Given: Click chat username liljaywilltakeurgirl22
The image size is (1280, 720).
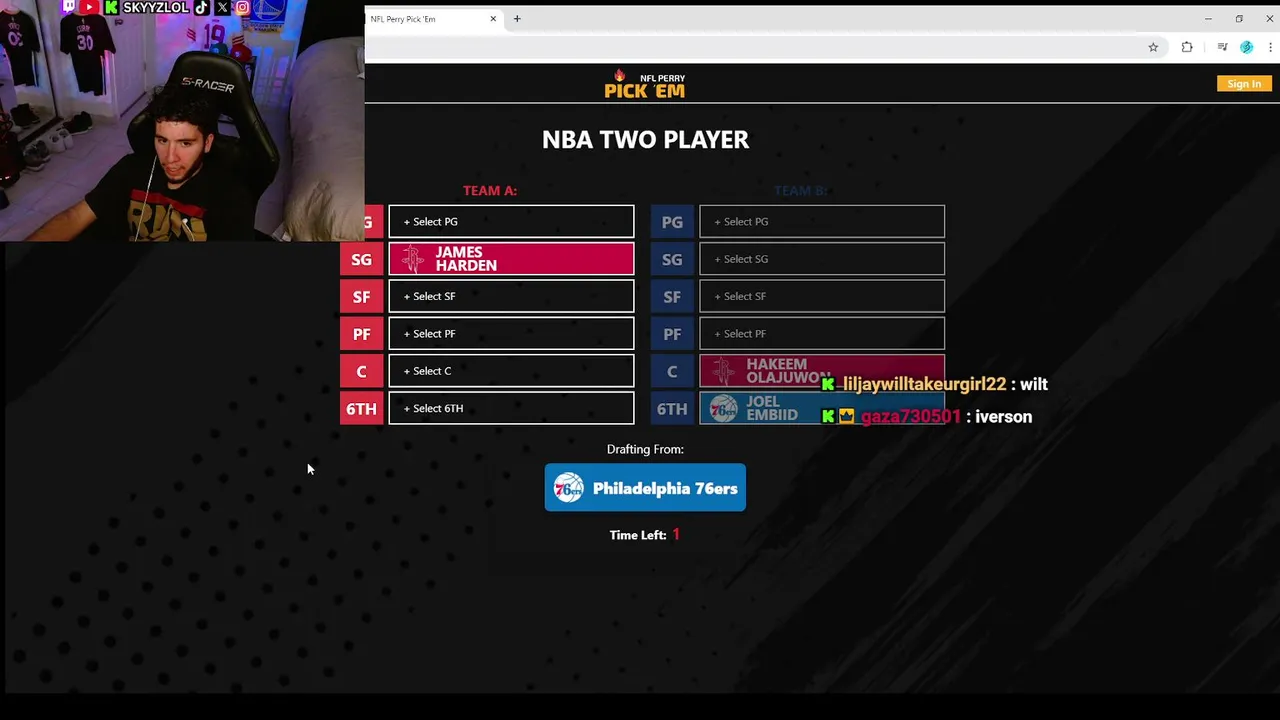Looking at the screenshot, I should pos(924,384).
